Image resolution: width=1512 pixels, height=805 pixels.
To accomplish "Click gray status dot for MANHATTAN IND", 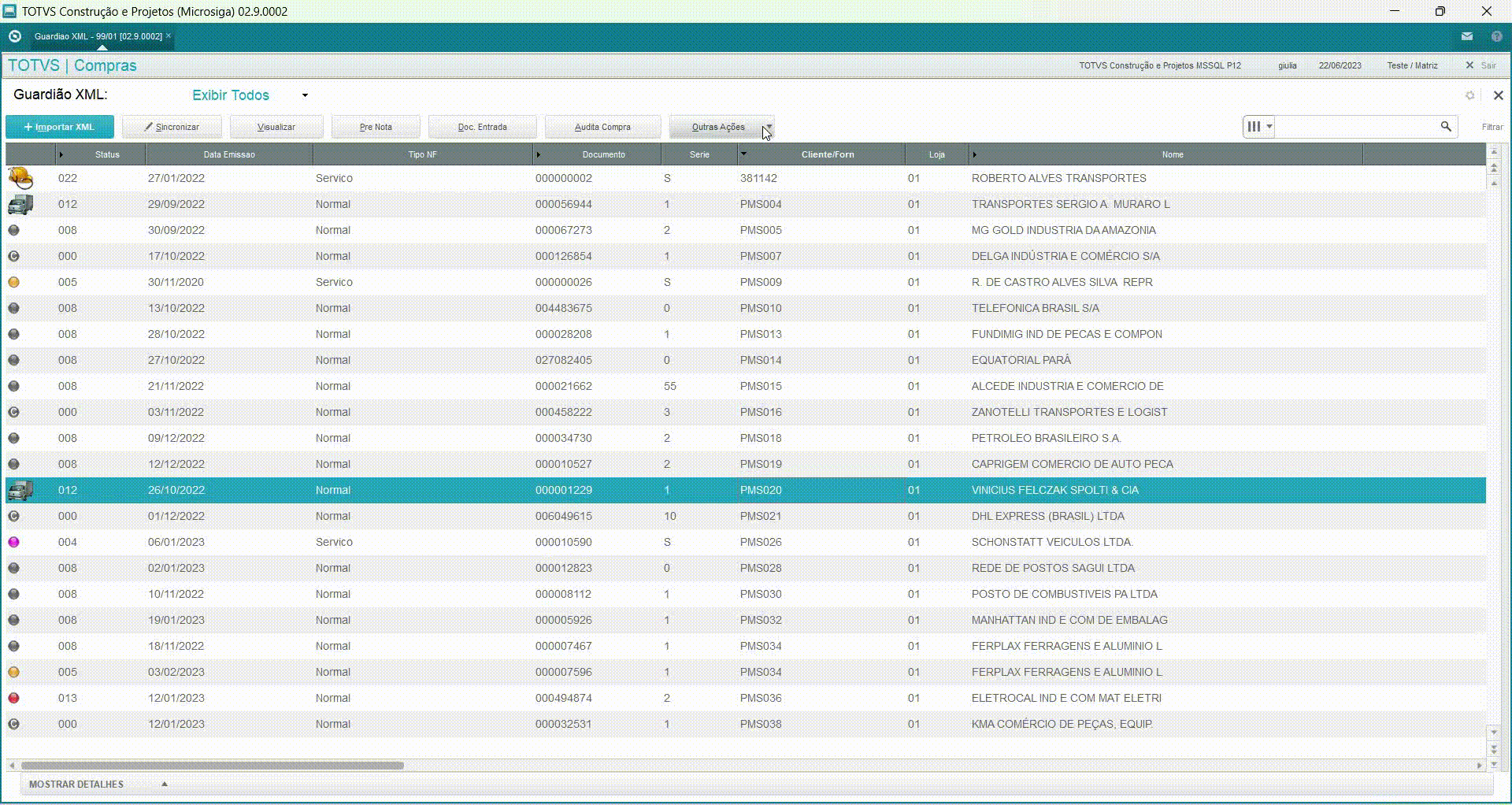I will click(13, 620).
